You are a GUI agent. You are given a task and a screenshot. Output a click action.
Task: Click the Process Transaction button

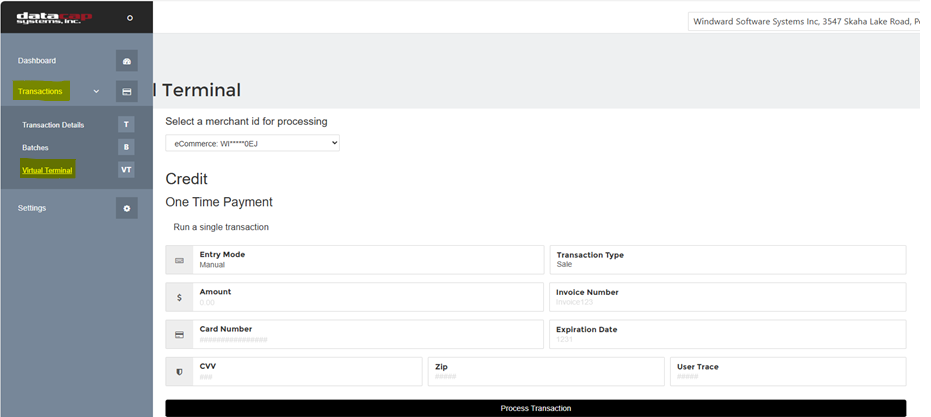click(536, 408)
